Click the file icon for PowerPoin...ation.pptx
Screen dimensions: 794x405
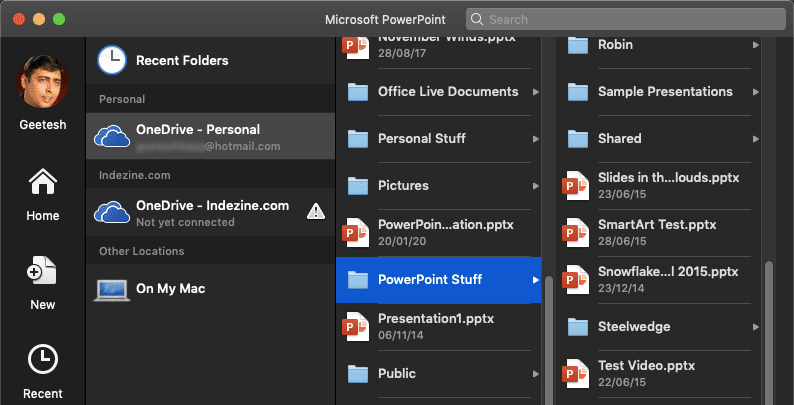(356, 232)
